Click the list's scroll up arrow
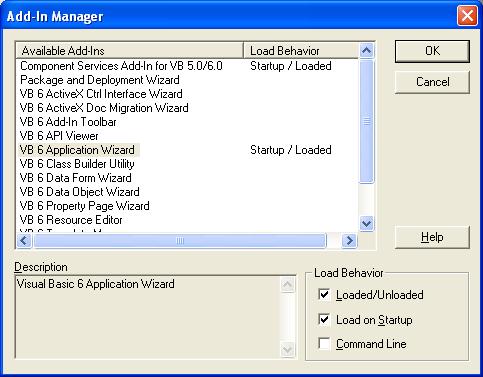 click(366, 50)
